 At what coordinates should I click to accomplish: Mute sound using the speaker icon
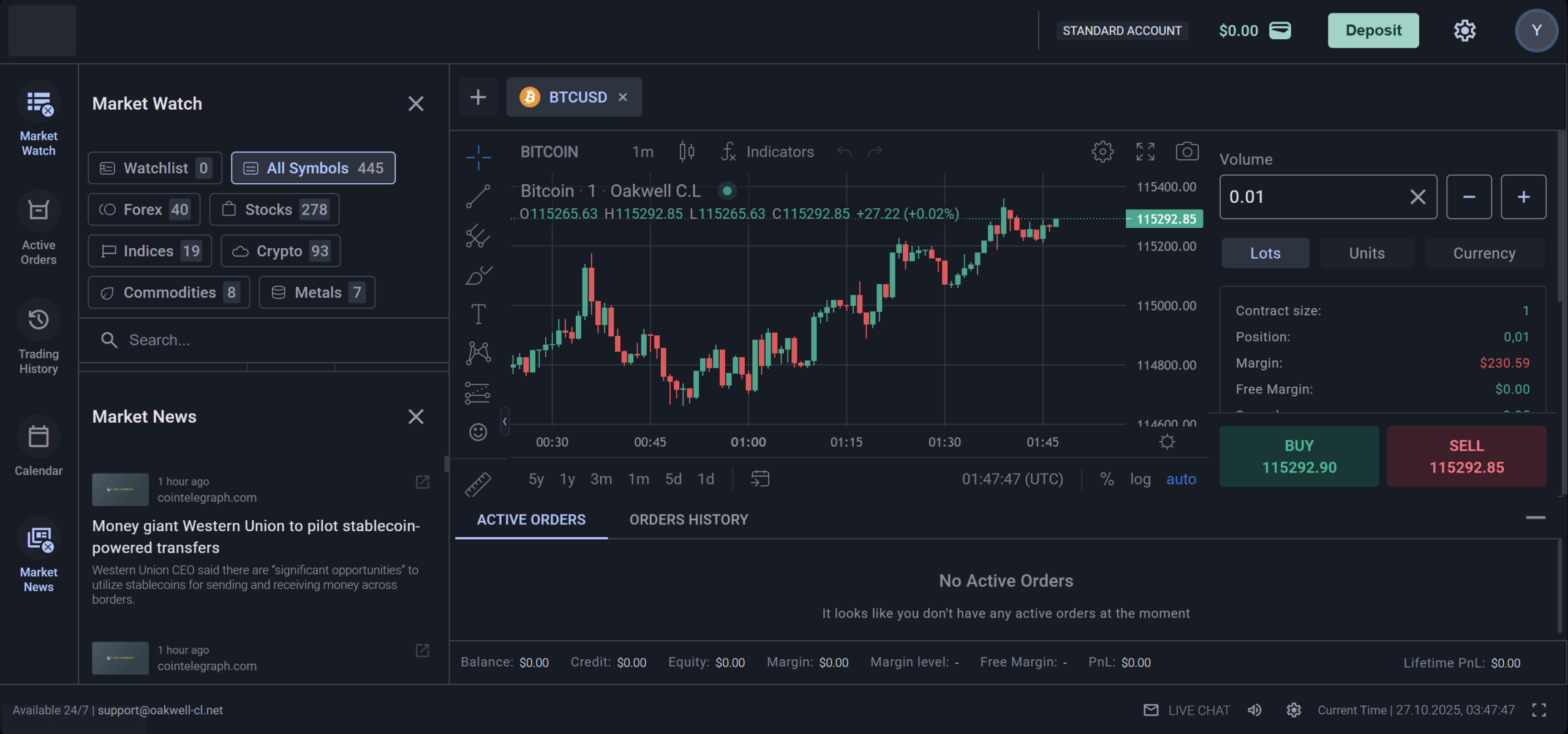[x=1254, y=710]
